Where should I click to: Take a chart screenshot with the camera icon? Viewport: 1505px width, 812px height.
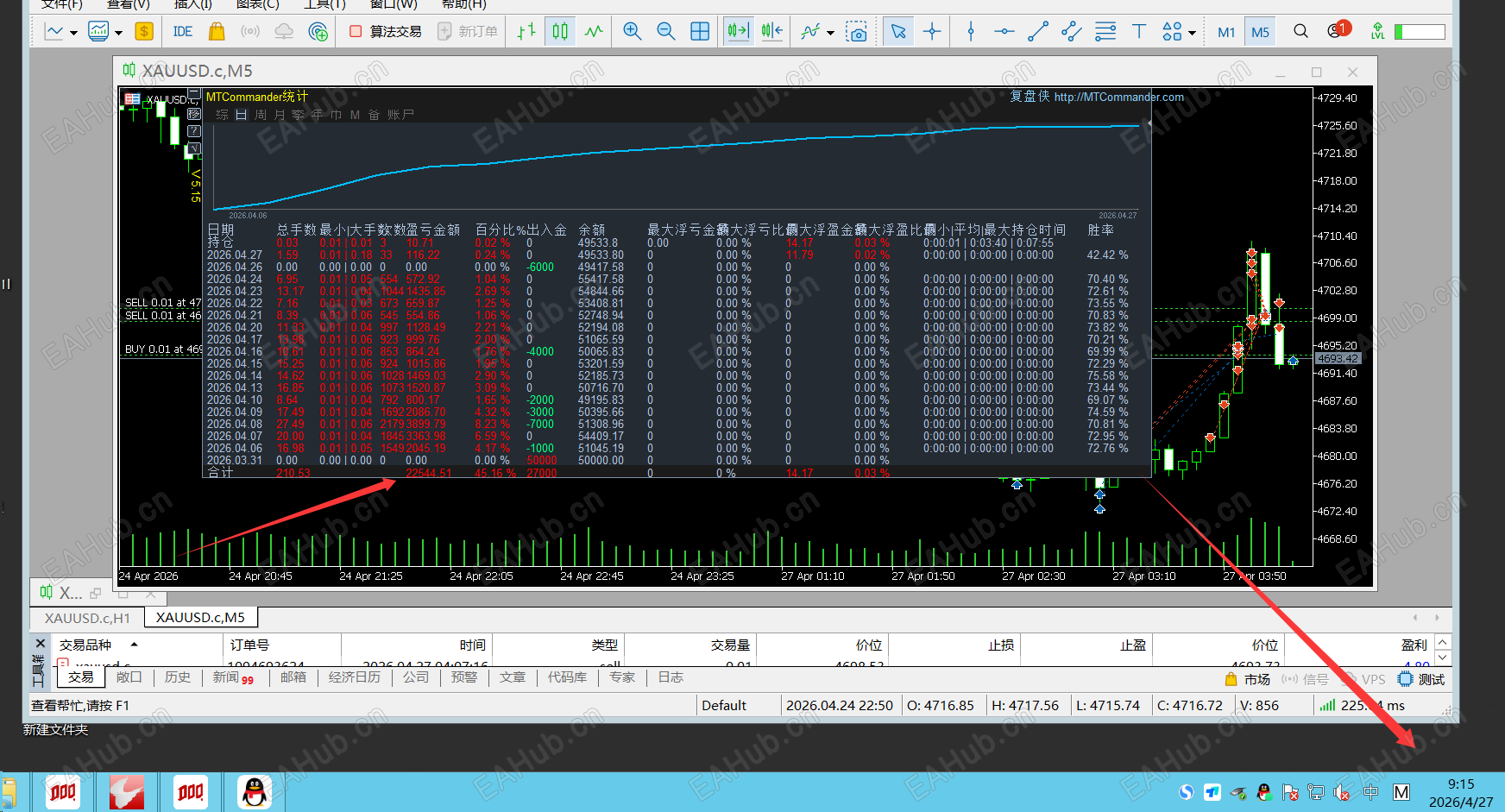856,32
